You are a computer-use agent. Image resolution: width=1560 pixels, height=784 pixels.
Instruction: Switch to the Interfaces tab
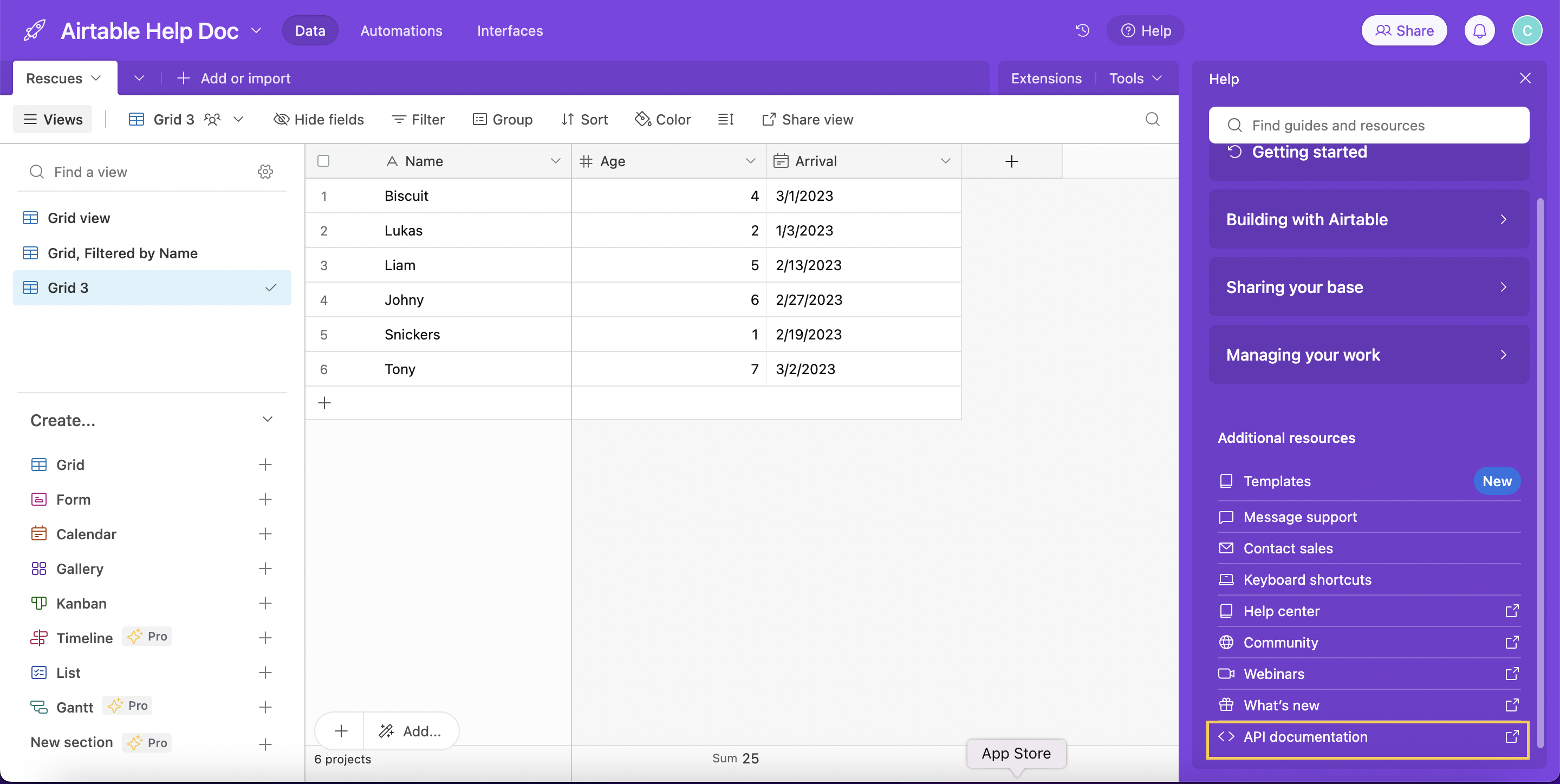(510, 30)
